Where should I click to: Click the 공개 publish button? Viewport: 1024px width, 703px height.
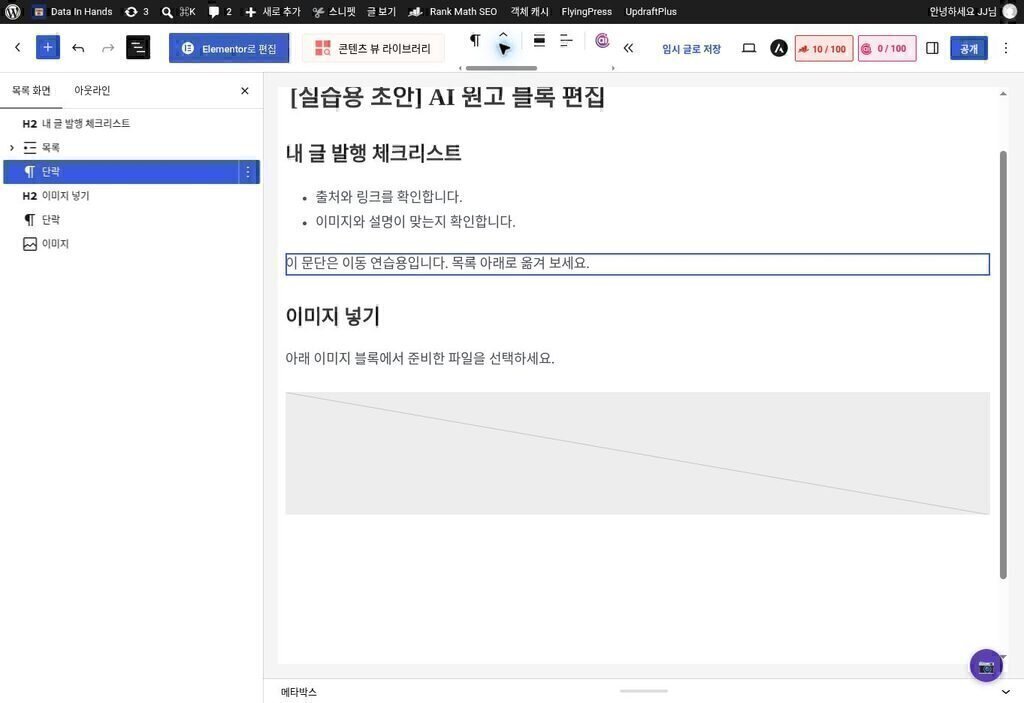[969, 48]
